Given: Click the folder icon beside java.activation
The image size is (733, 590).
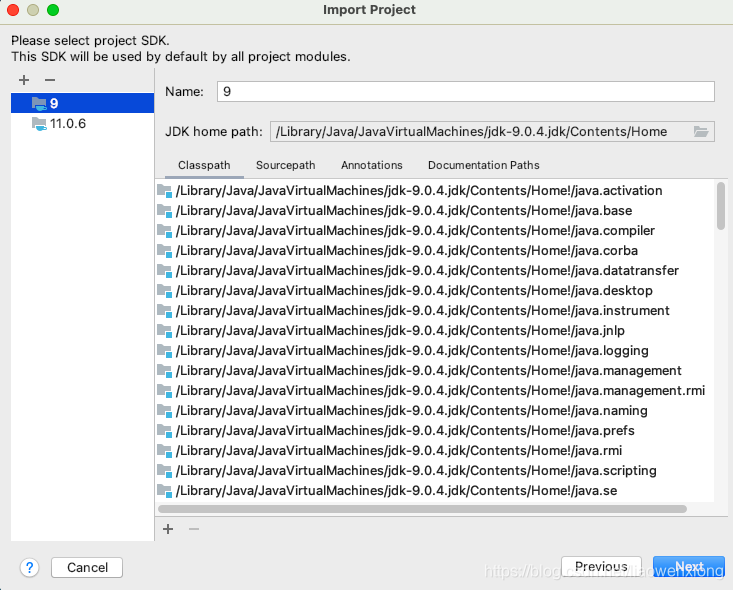Looking at the screenshot, I should point(165,191).
